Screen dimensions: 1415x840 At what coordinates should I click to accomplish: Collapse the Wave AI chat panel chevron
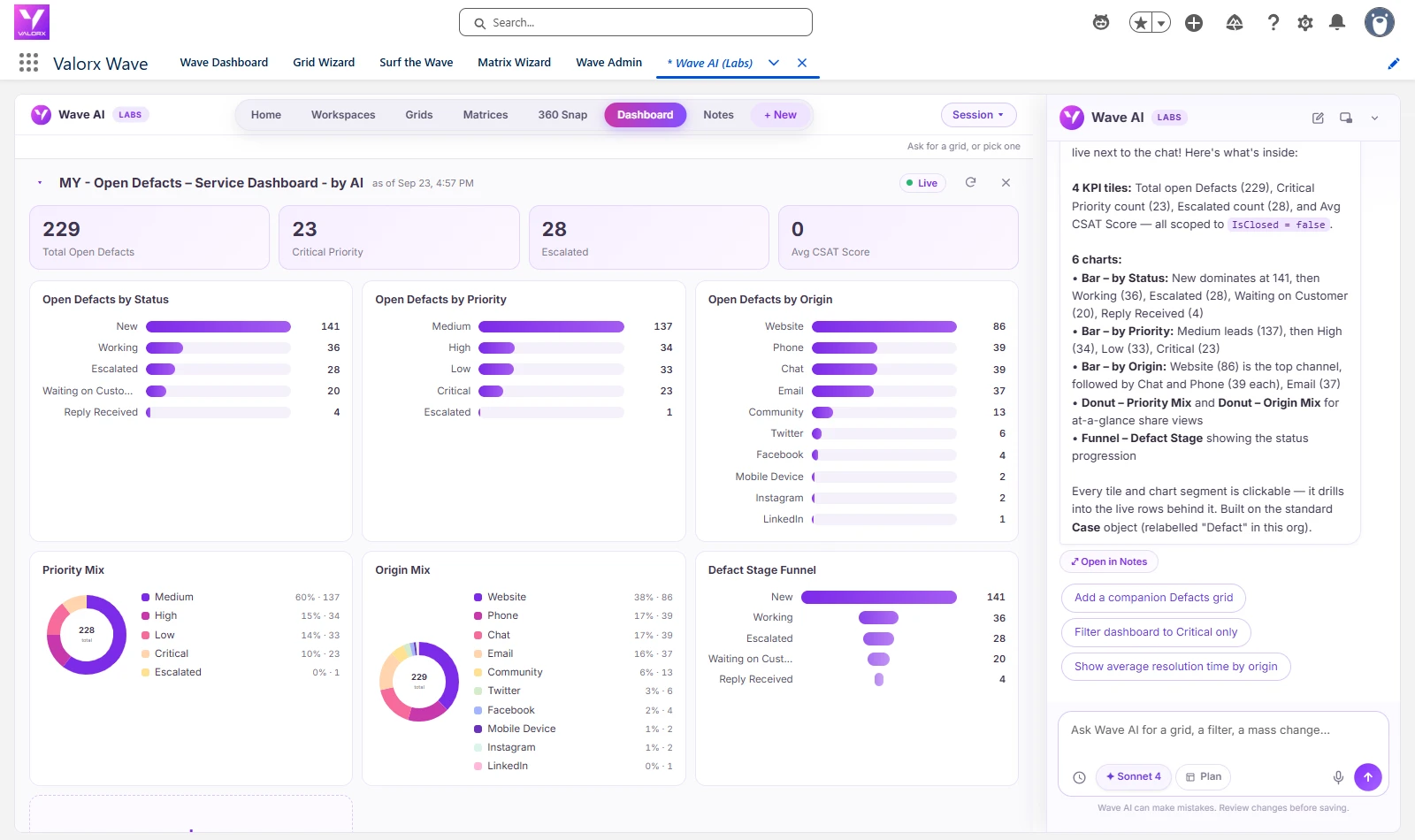(x=1374, y=118)
